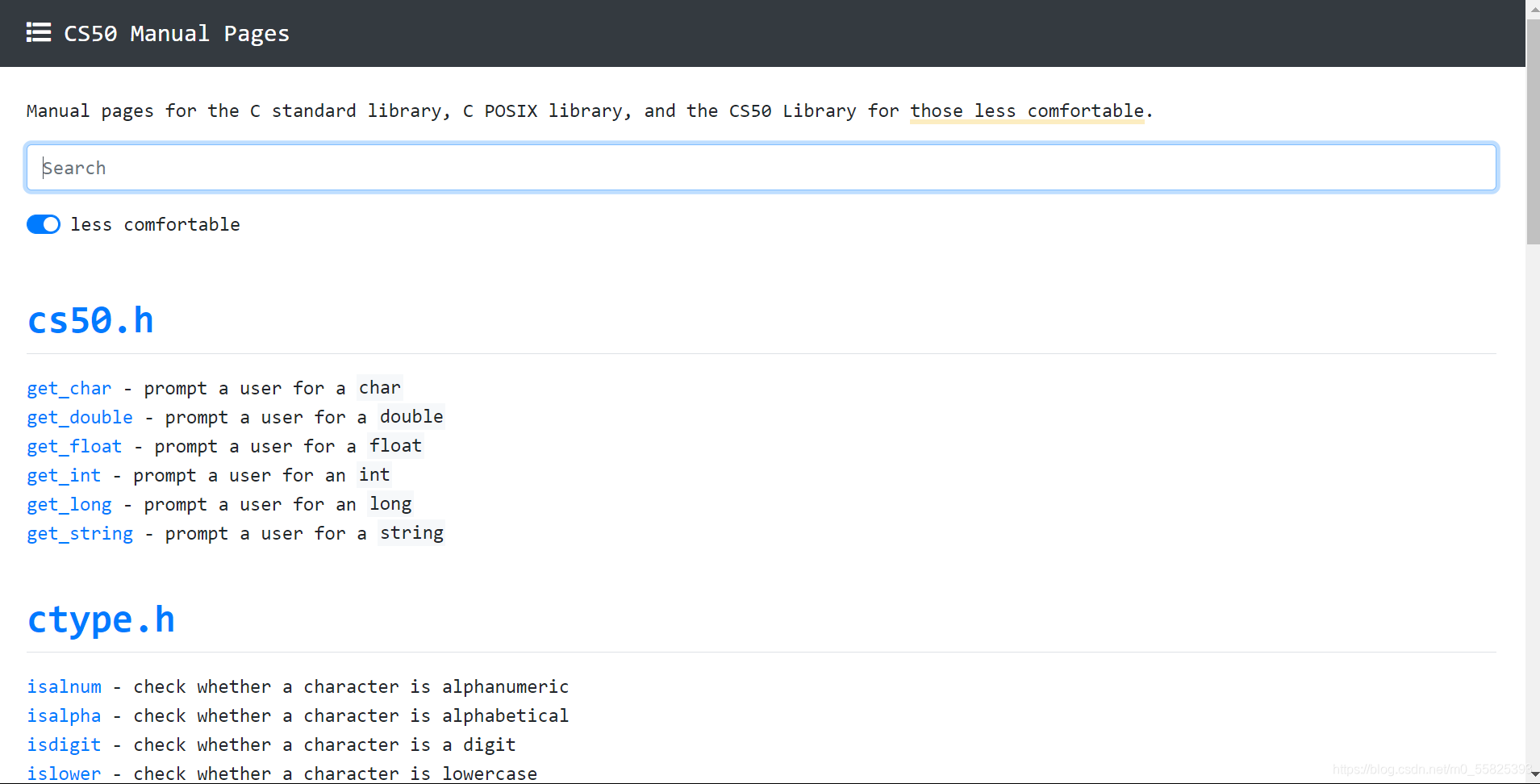This screenshot has width=1540, height=784.
Task: Toggle the less comfortable switch
Action: (x=44, y=224)
